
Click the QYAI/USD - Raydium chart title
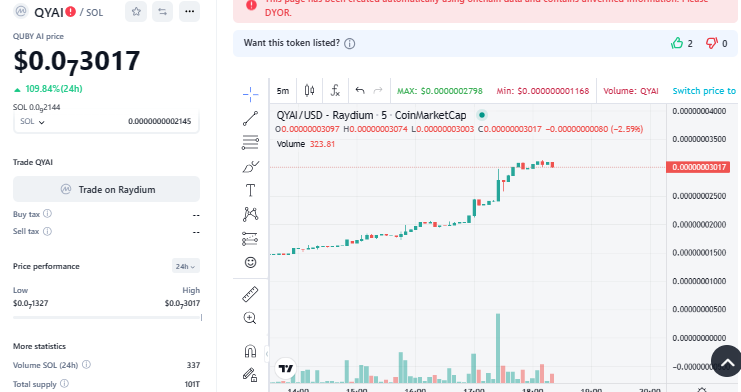click(371, 115)
